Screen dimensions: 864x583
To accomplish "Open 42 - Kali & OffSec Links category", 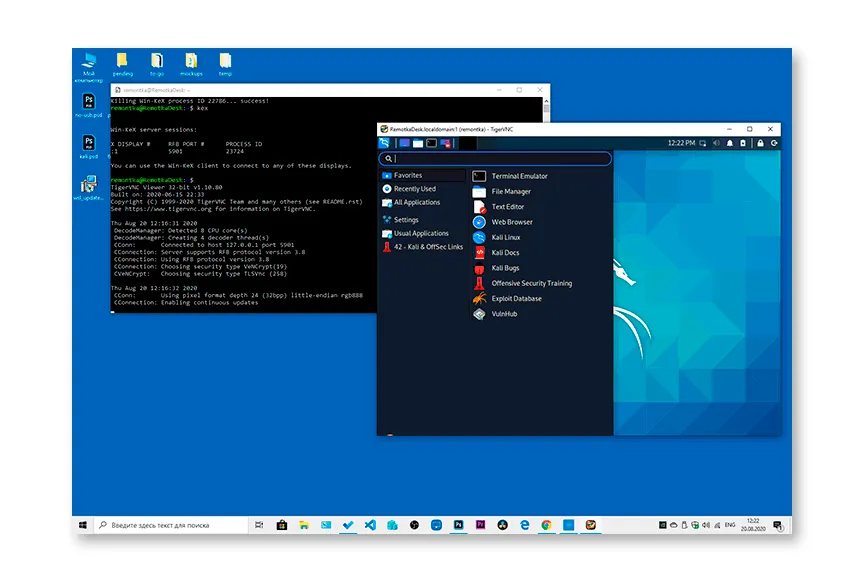I will coord(423,247).
